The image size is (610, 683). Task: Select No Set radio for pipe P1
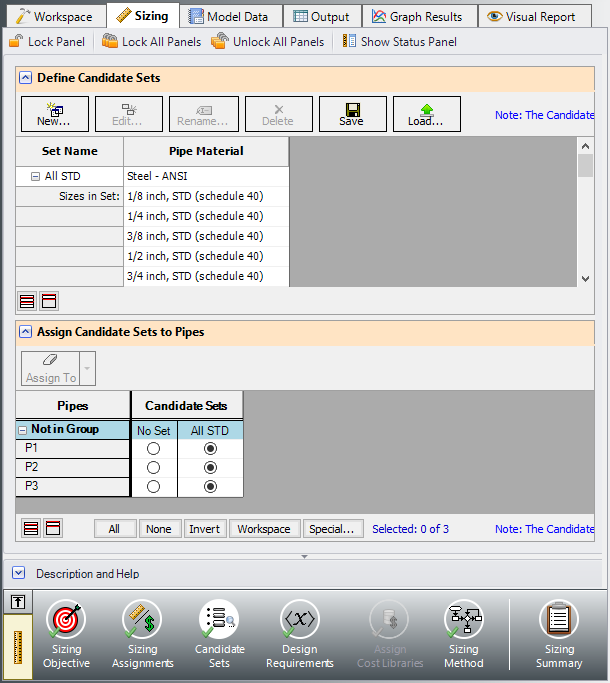154,449
